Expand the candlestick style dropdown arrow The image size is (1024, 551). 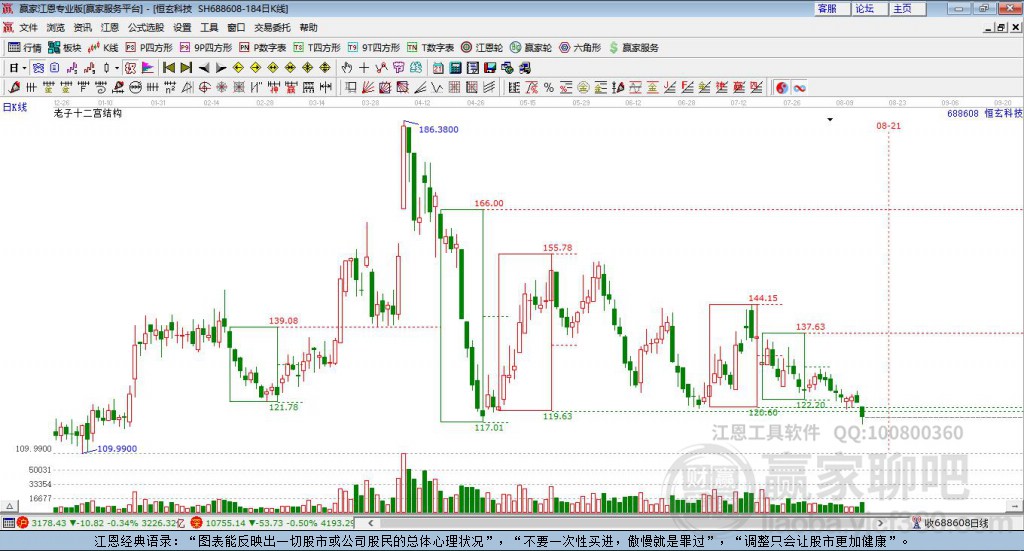click(117, 68)
